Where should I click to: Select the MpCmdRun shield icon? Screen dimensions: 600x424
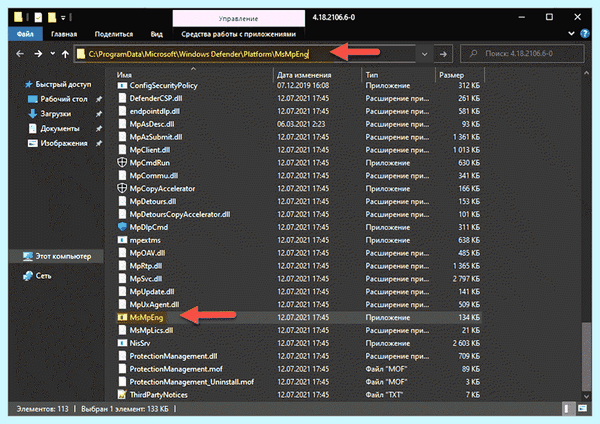pos(122,163)
